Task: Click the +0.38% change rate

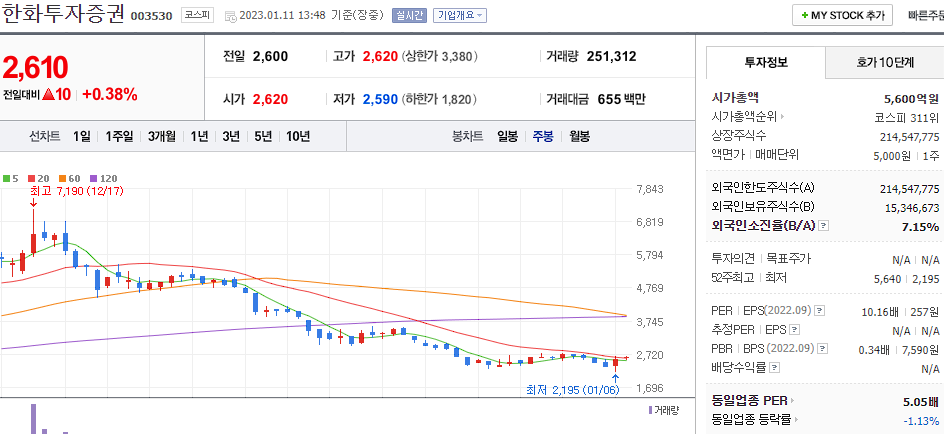Action: coord(110,95)
